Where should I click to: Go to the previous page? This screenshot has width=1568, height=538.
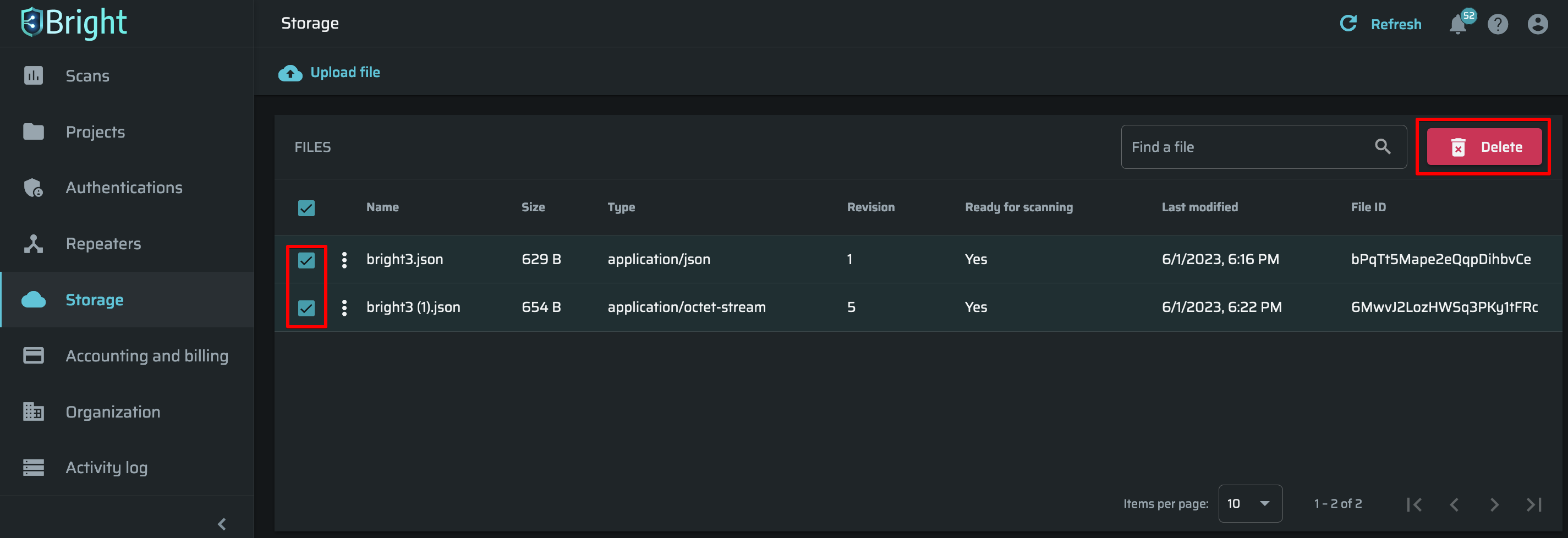coord(1454,504)
